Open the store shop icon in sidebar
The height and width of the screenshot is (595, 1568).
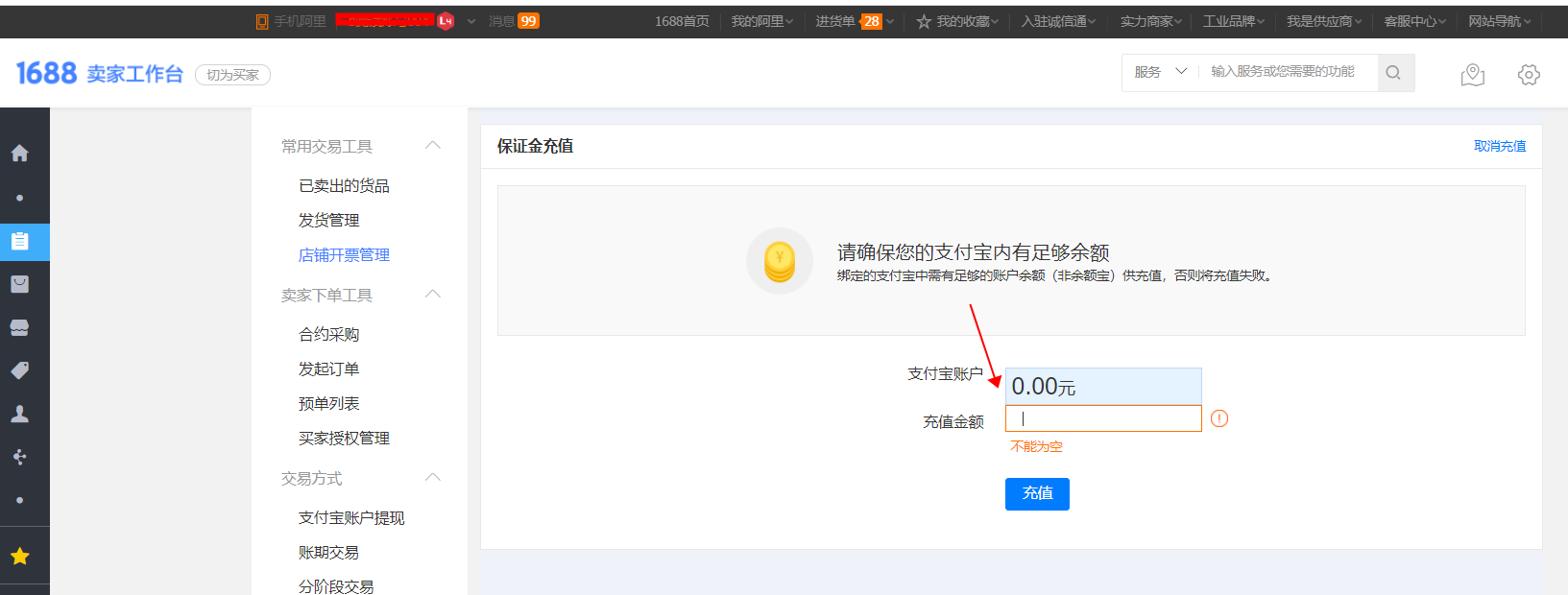point(19,327)
